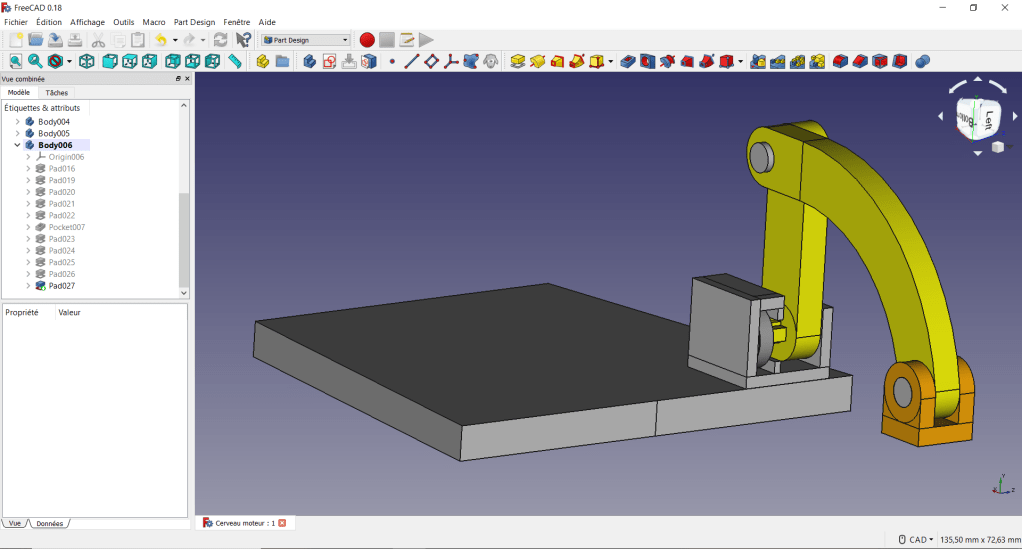Switch to the Données tab

(x=49, y=523)
